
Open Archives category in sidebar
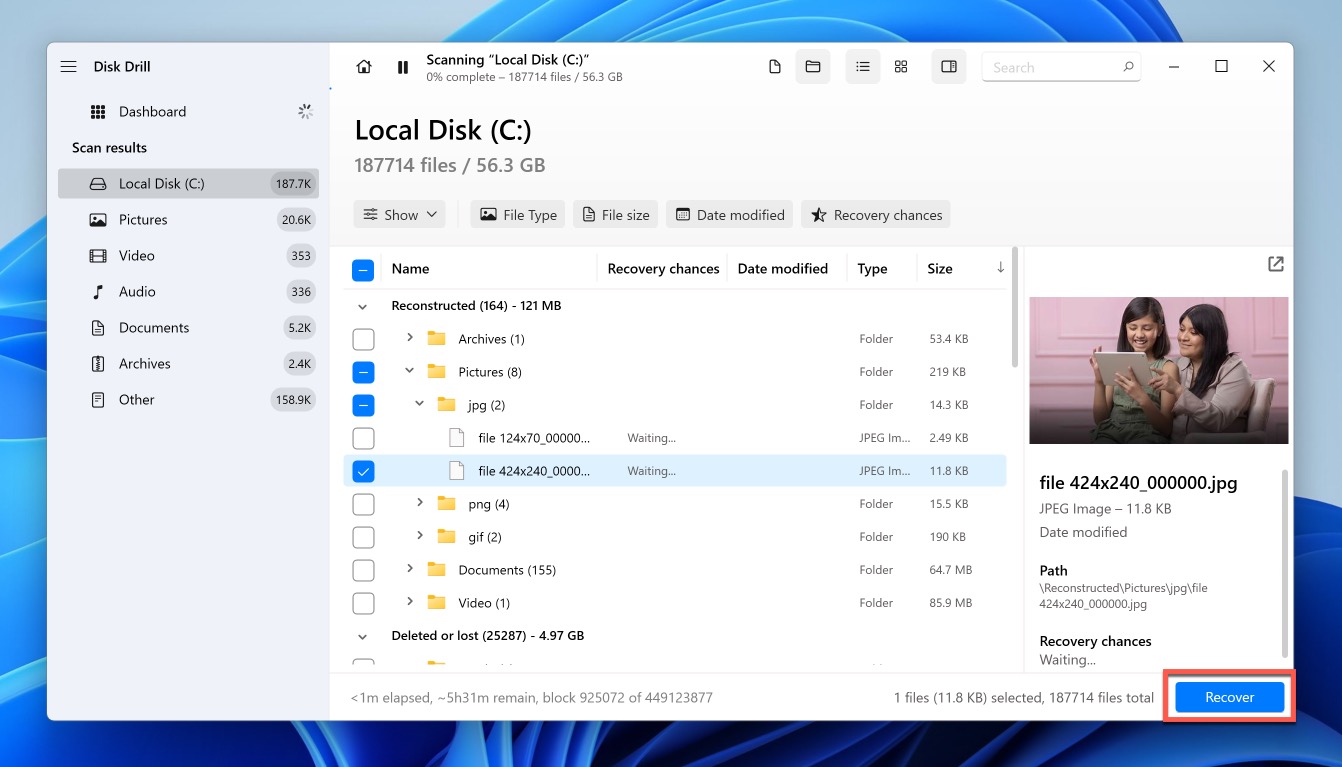pyautogui.click(x=188, y=364)
